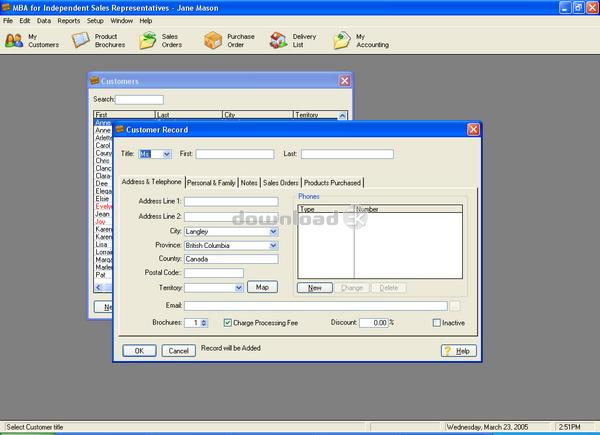The image size is (600, 435).
Task: Open the Reports menu
Action: tap(69, 21)
